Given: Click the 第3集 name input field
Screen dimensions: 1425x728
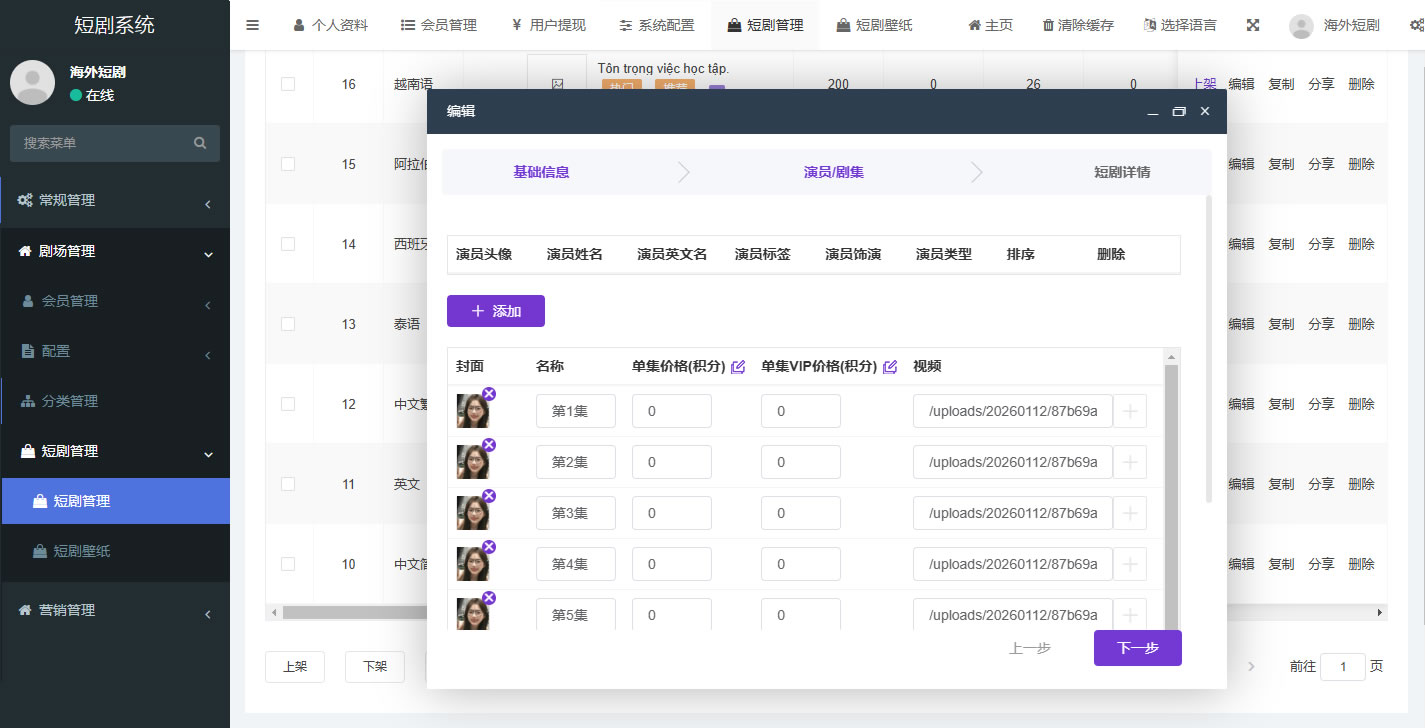Looking at the screenshot, I should click(575, 513).
